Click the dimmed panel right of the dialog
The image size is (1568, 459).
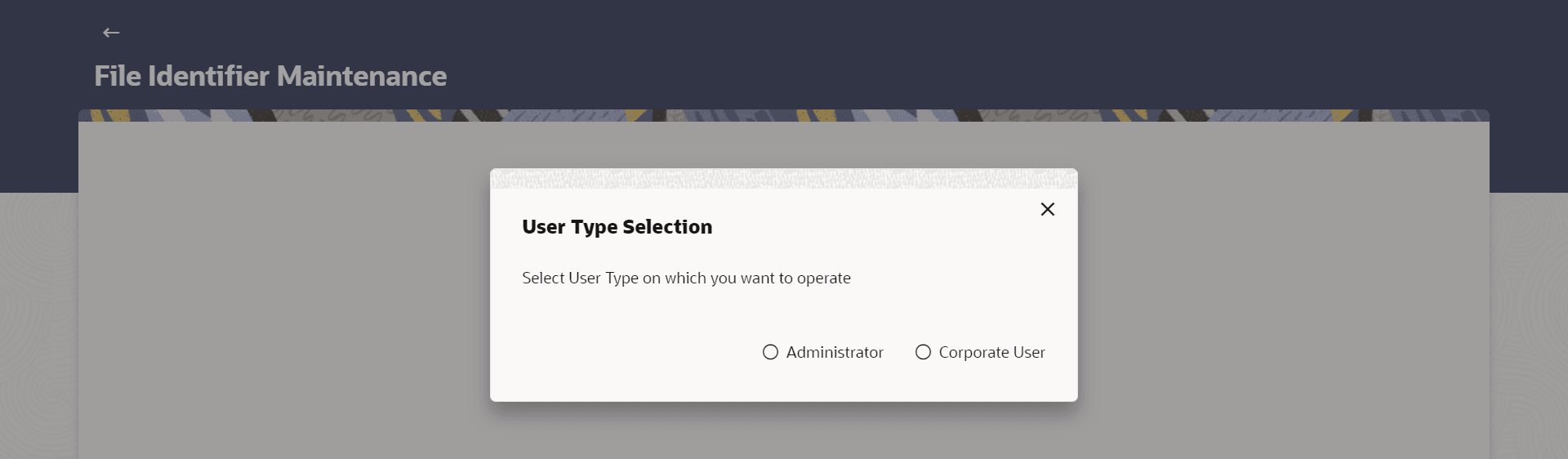tap(1282, 286)
